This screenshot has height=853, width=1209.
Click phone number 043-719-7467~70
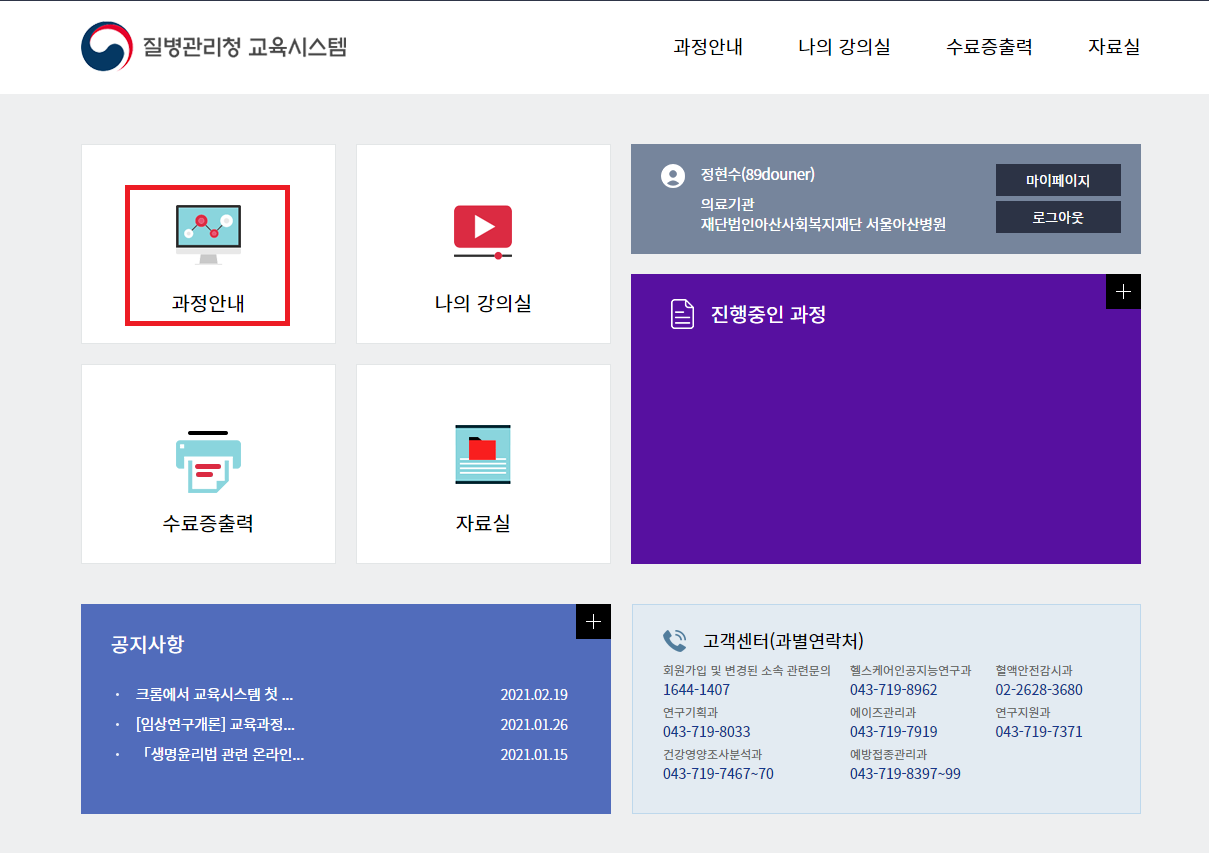[718, 774]
